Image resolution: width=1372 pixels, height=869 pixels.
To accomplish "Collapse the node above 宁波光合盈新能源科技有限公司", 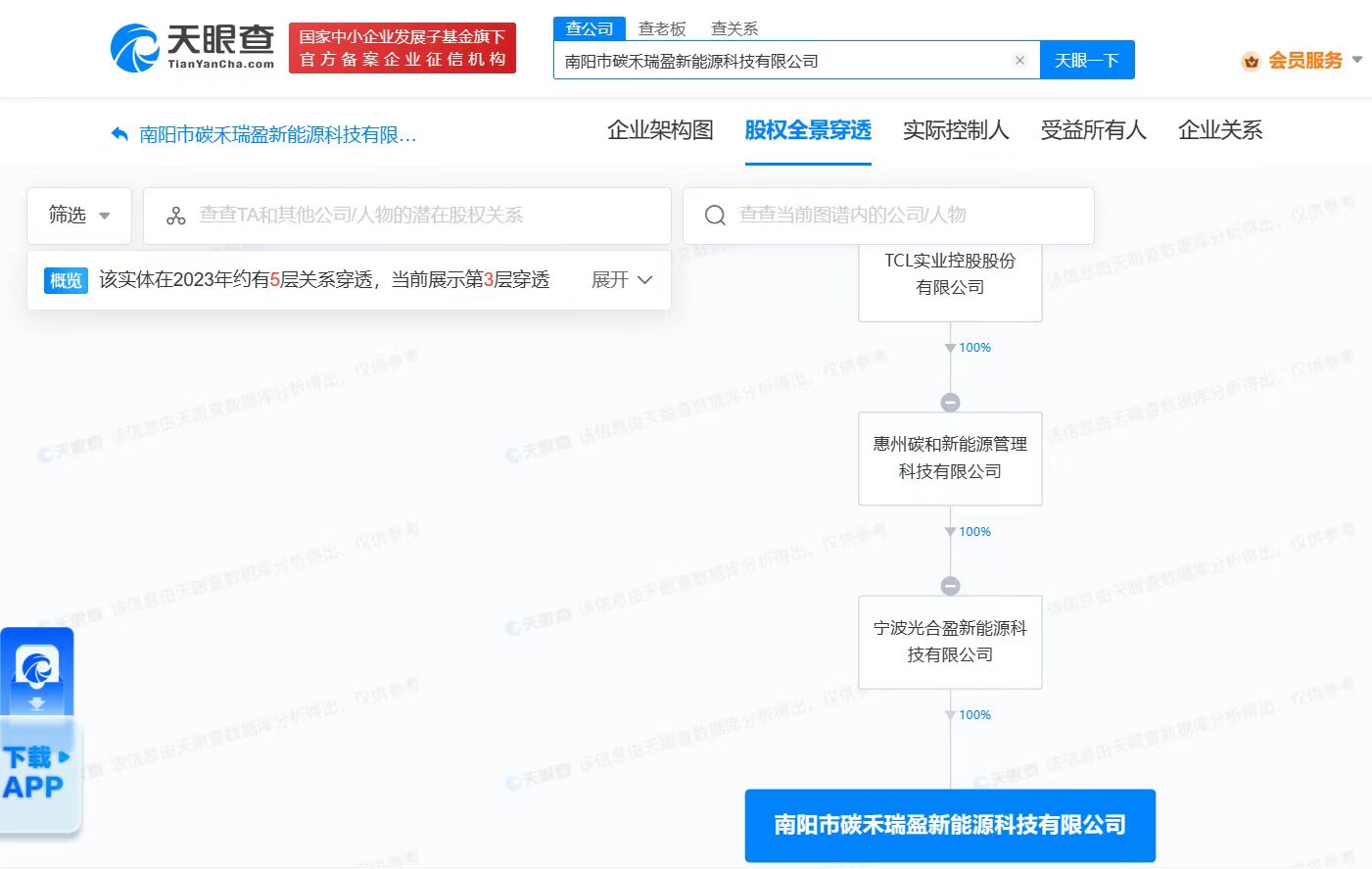I will (950, 585).
